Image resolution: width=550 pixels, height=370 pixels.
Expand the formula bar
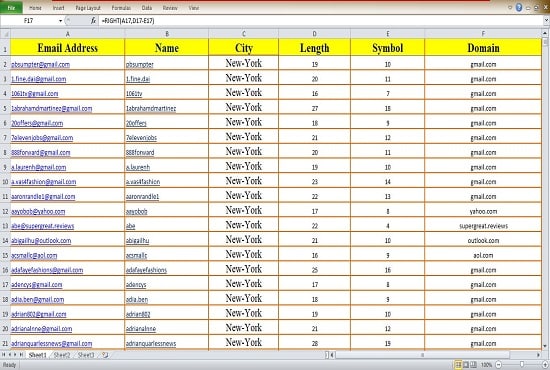pyautogui.click(x=546, y=21)
